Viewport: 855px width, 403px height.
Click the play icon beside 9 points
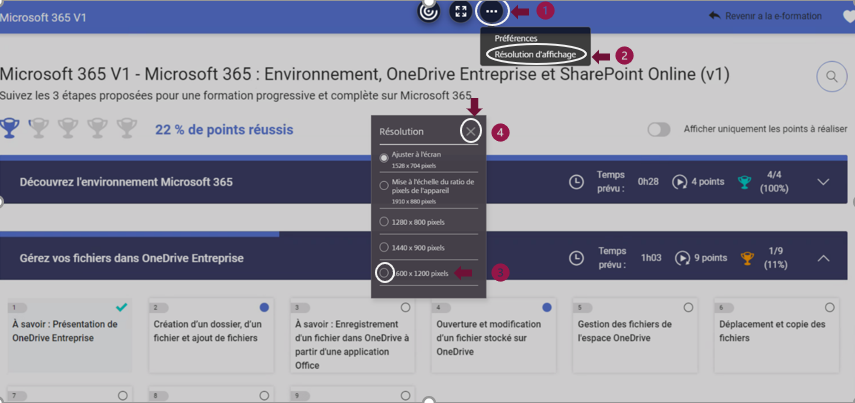682,257
